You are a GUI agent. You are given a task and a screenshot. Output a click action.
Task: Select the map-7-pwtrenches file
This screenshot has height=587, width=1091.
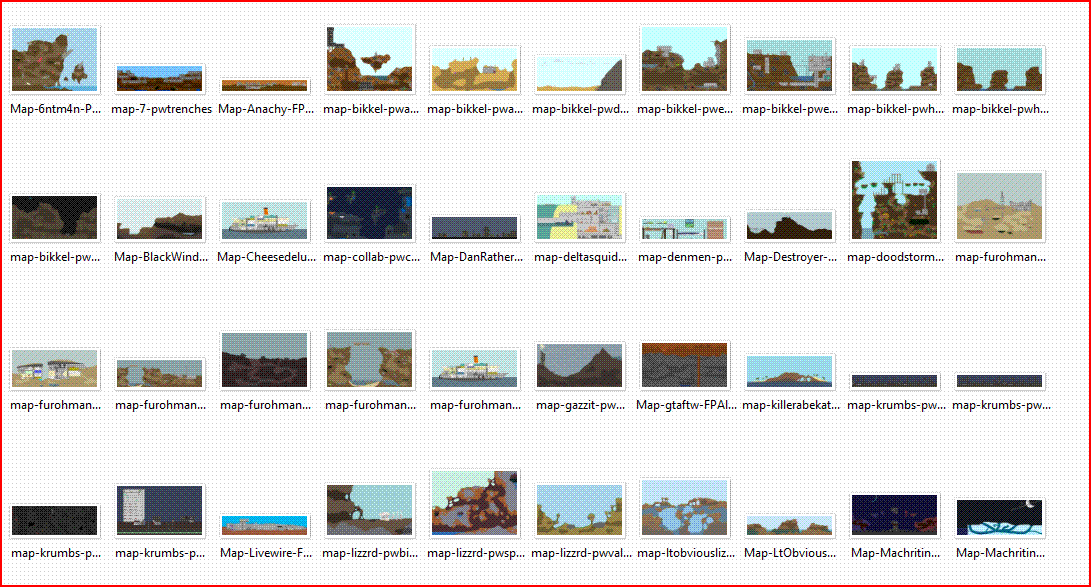(160, 79)
